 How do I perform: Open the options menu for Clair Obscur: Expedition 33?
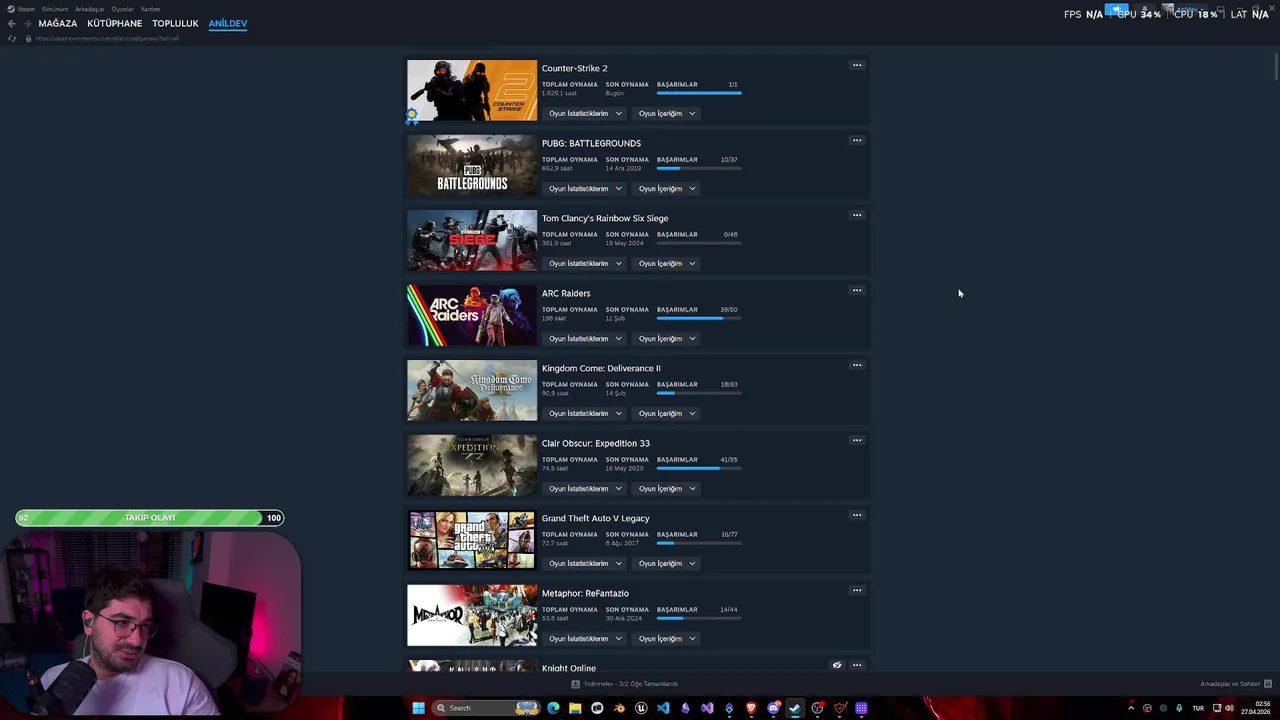(857, 440)
